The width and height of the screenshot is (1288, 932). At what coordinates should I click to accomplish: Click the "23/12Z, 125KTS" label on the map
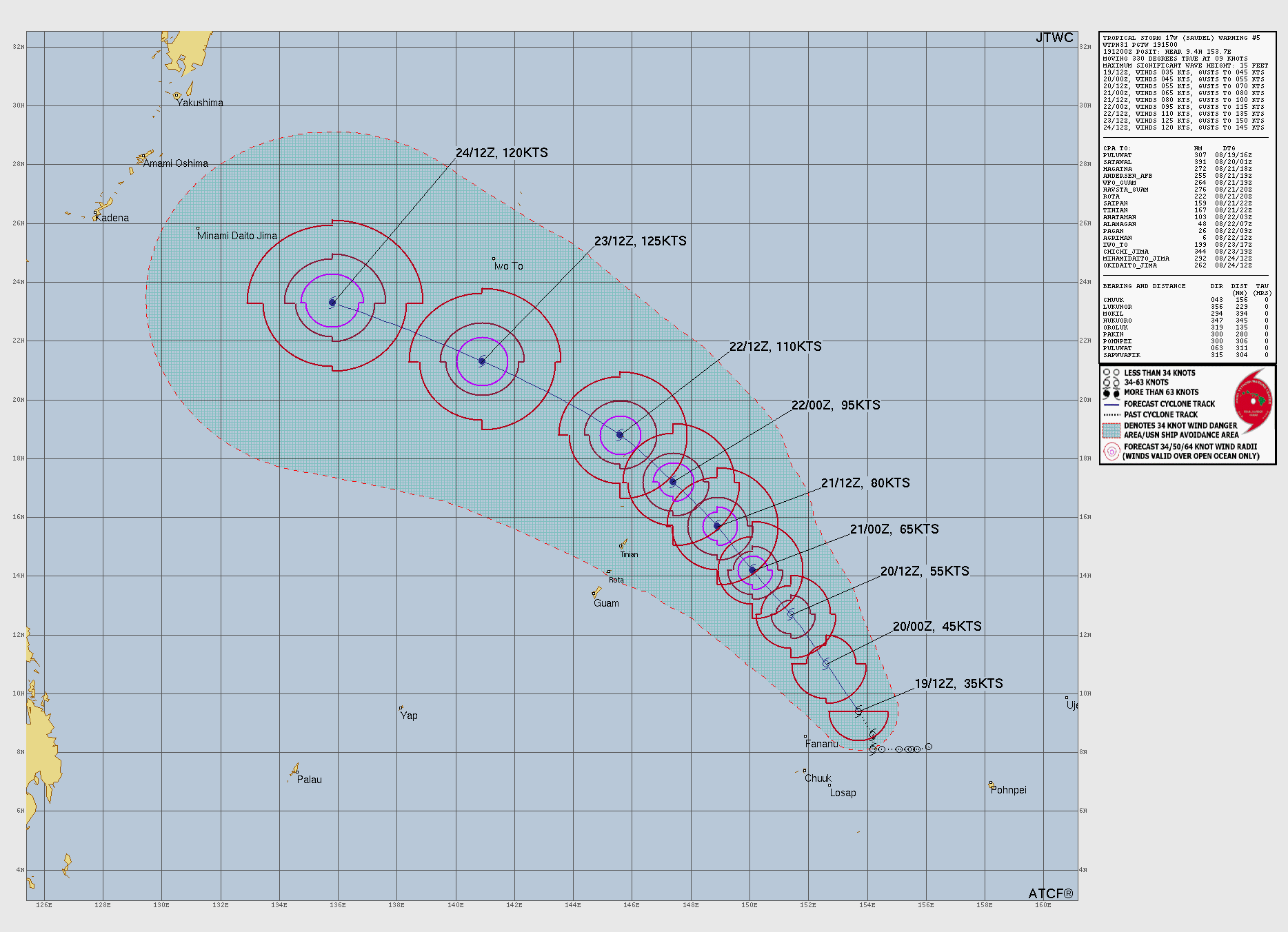pyautogui.click(x=641, y=241)
